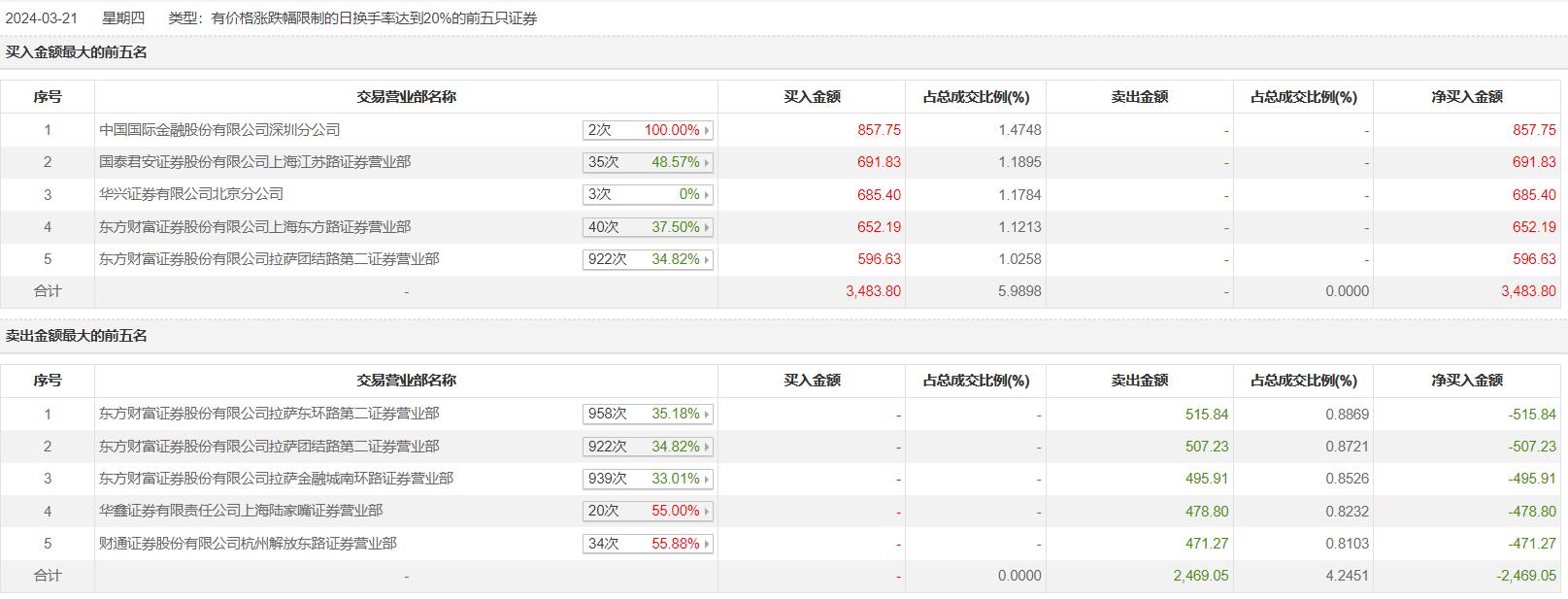This screenshot has height=599, width=1568.
Task: Select the 买入金额最大的前五名 section heading
Action: [77, 52]
